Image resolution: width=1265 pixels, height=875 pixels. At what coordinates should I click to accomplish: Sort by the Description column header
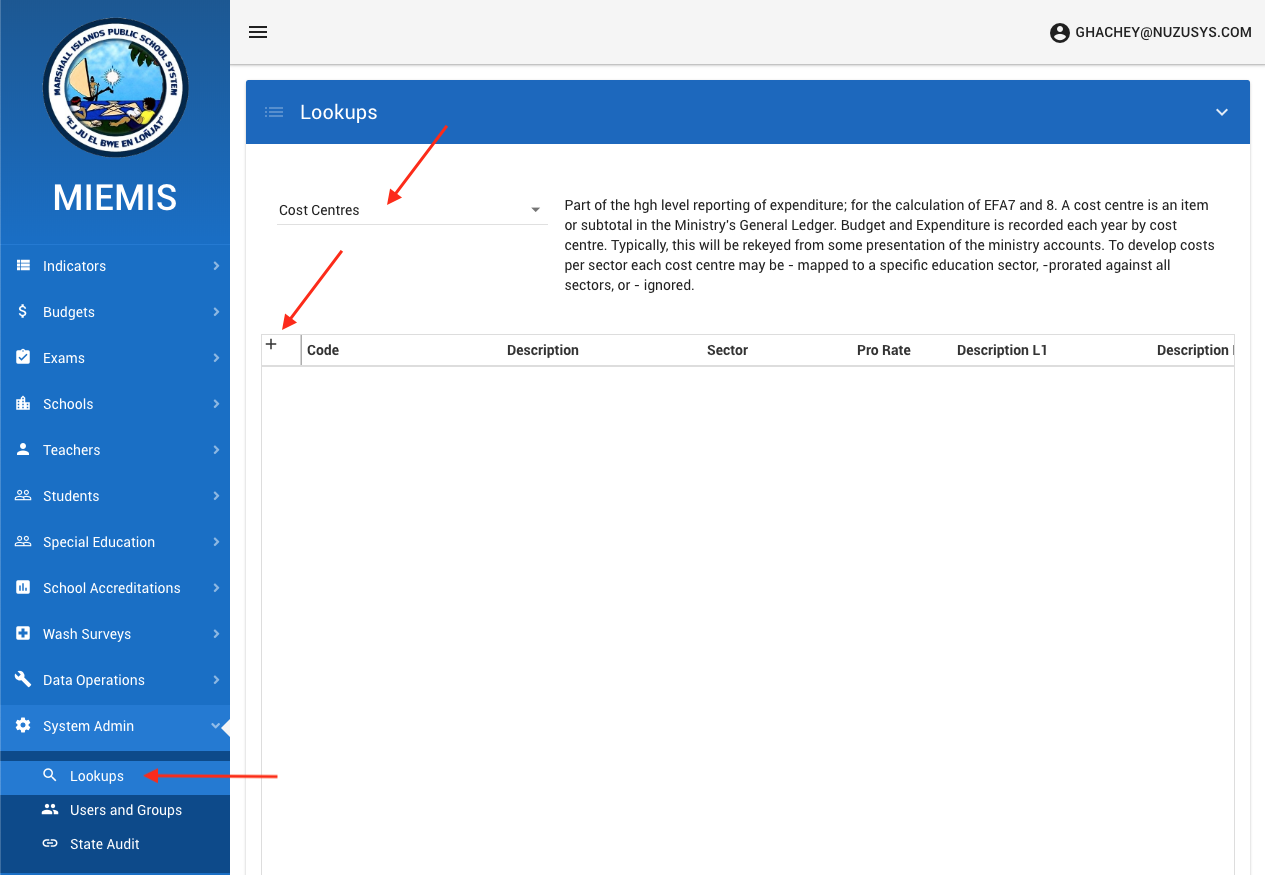(x=542, y=350)
